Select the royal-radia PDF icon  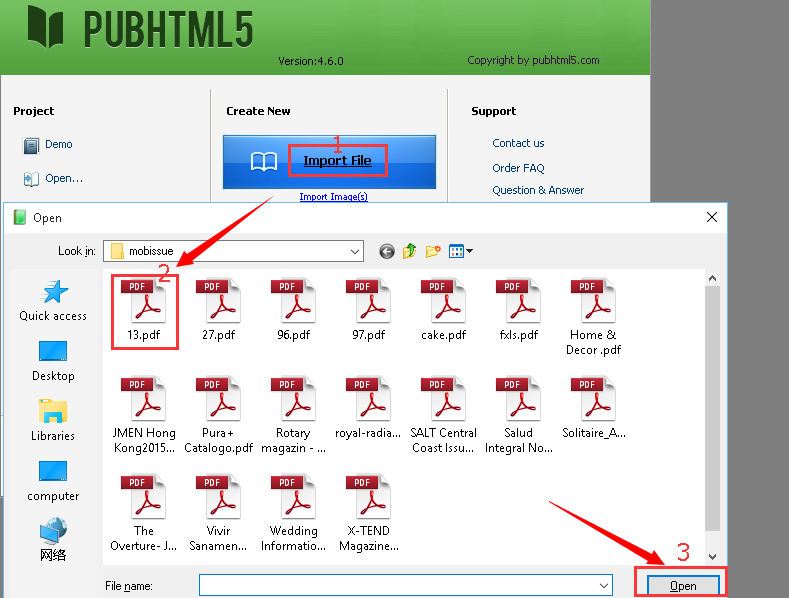pos(368,398)
